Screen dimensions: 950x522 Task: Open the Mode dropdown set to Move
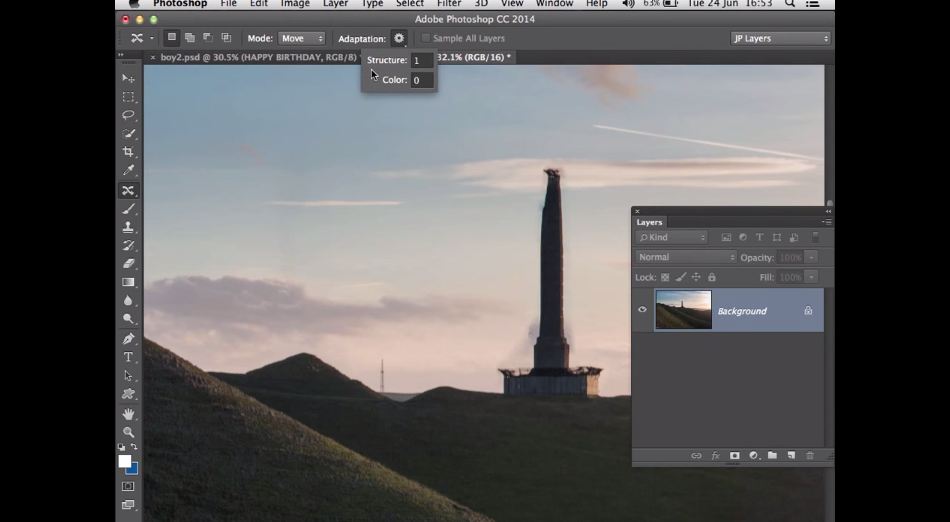301,39
